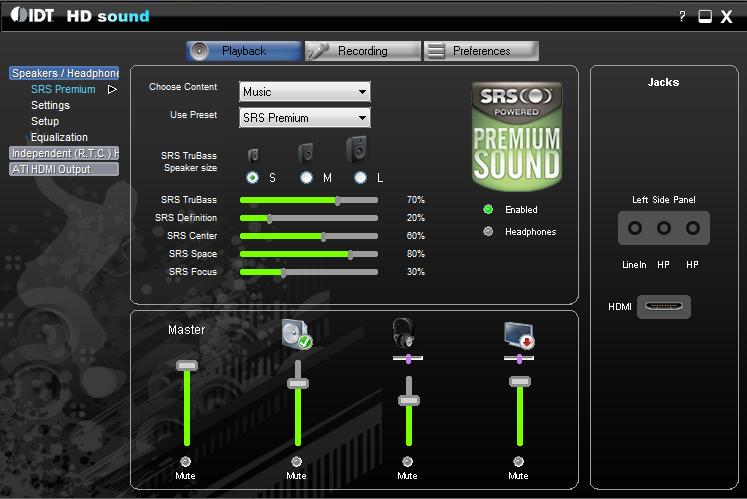Select Speakers / Headphones device in sidebar
The height and width of the screenshot is (499, 747).
64,73
